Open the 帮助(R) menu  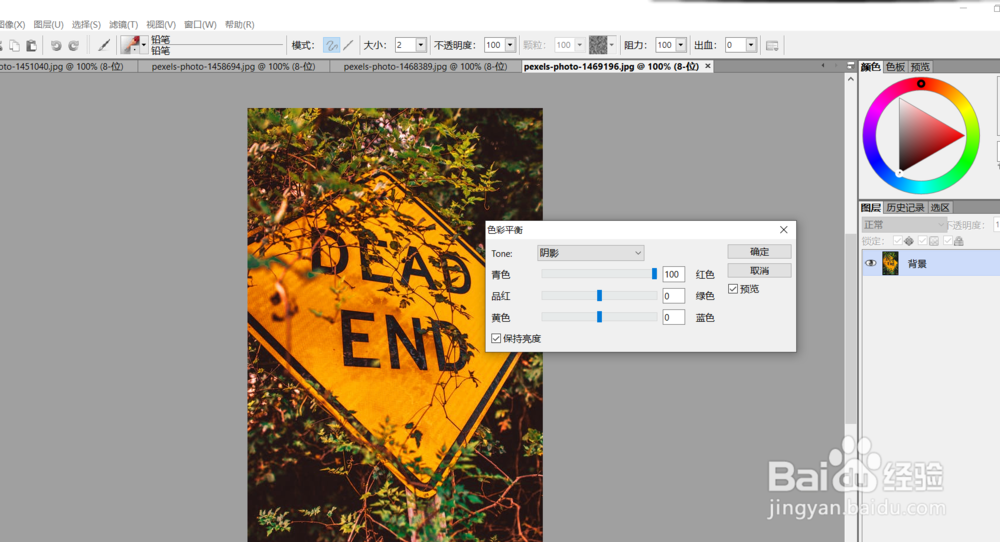tap(239, 24)
